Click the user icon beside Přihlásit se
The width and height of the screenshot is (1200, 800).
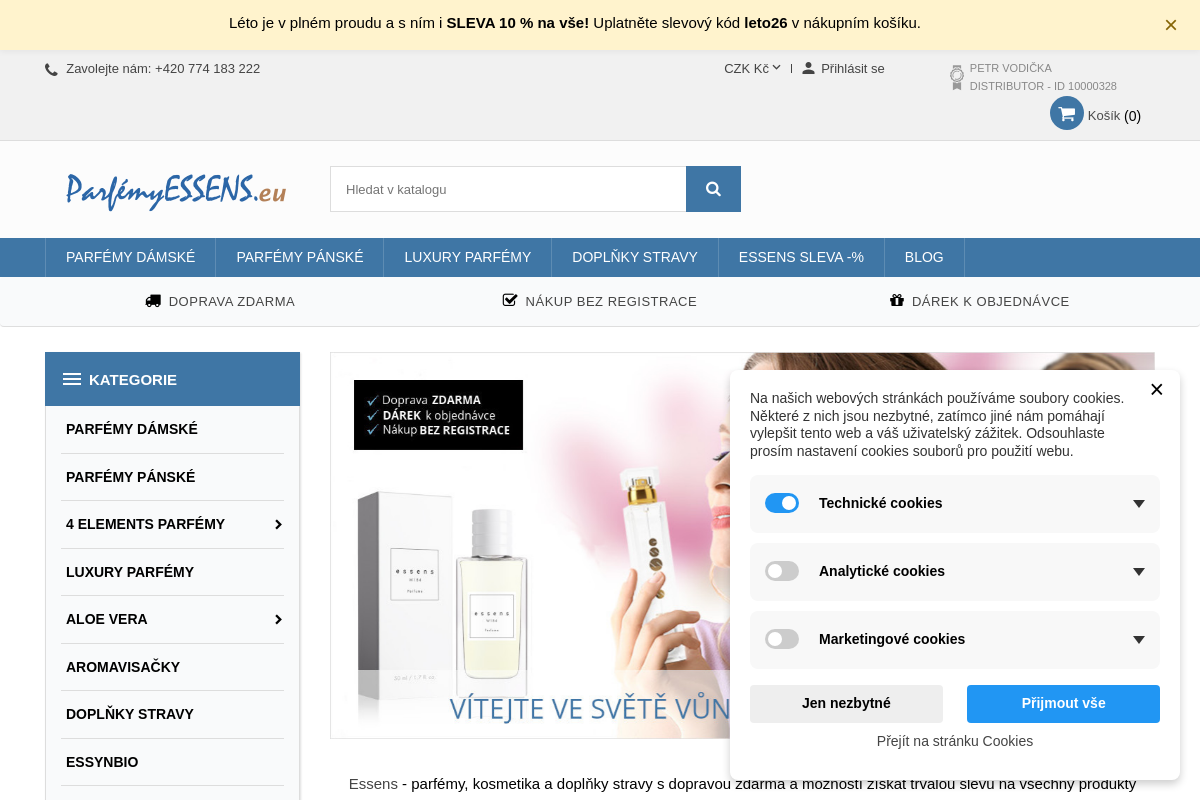coord(808,68)
